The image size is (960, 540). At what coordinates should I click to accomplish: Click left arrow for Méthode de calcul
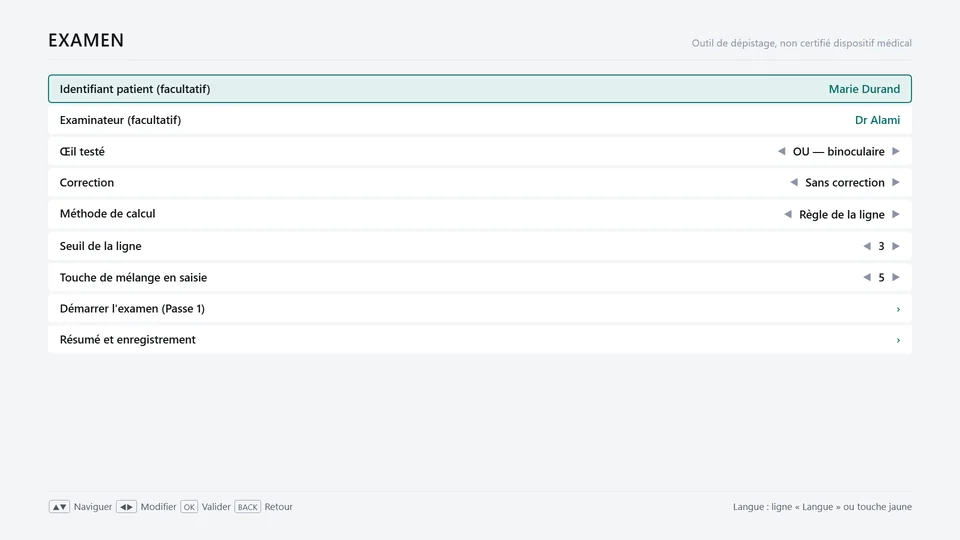787,214
